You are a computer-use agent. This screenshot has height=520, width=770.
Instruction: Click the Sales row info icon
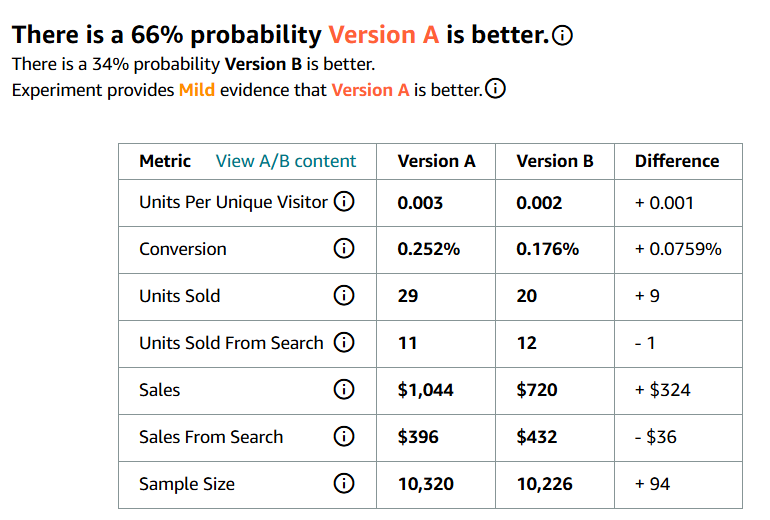(x=344, y=389)
